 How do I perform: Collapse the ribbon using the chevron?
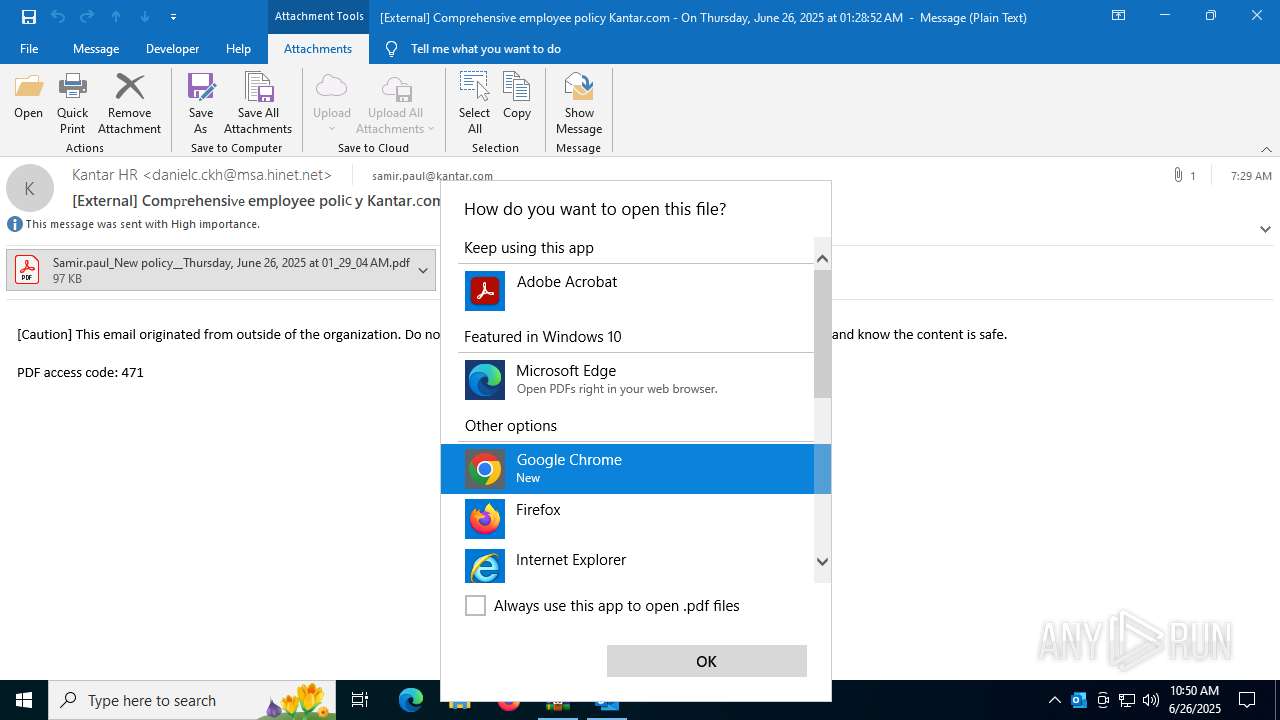[1266, 149]
